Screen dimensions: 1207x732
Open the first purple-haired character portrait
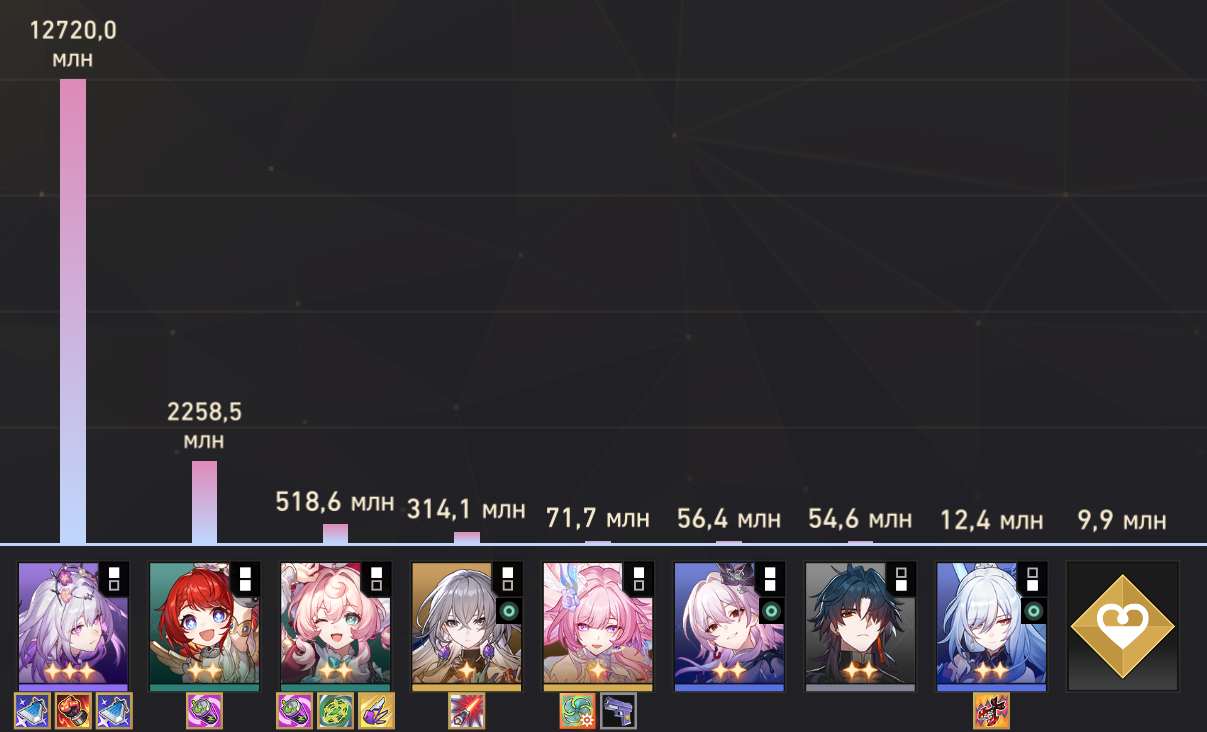[x=73, y=626]
